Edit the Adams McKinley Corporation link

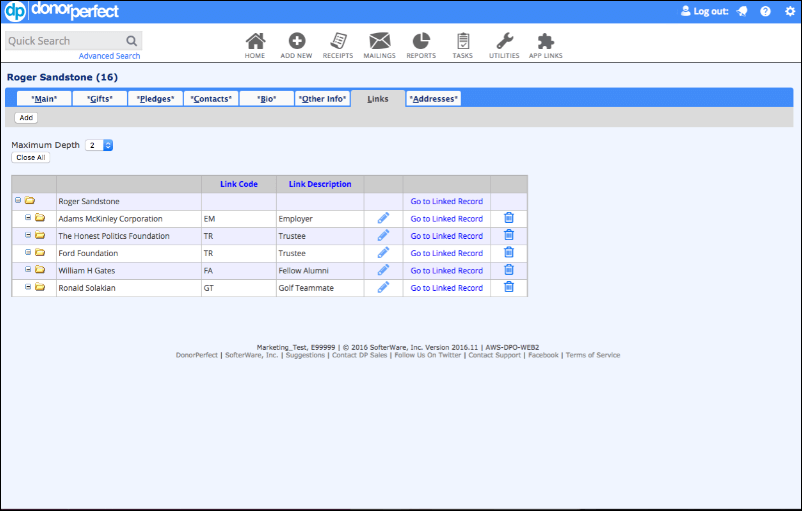click(x=383, y=218)
